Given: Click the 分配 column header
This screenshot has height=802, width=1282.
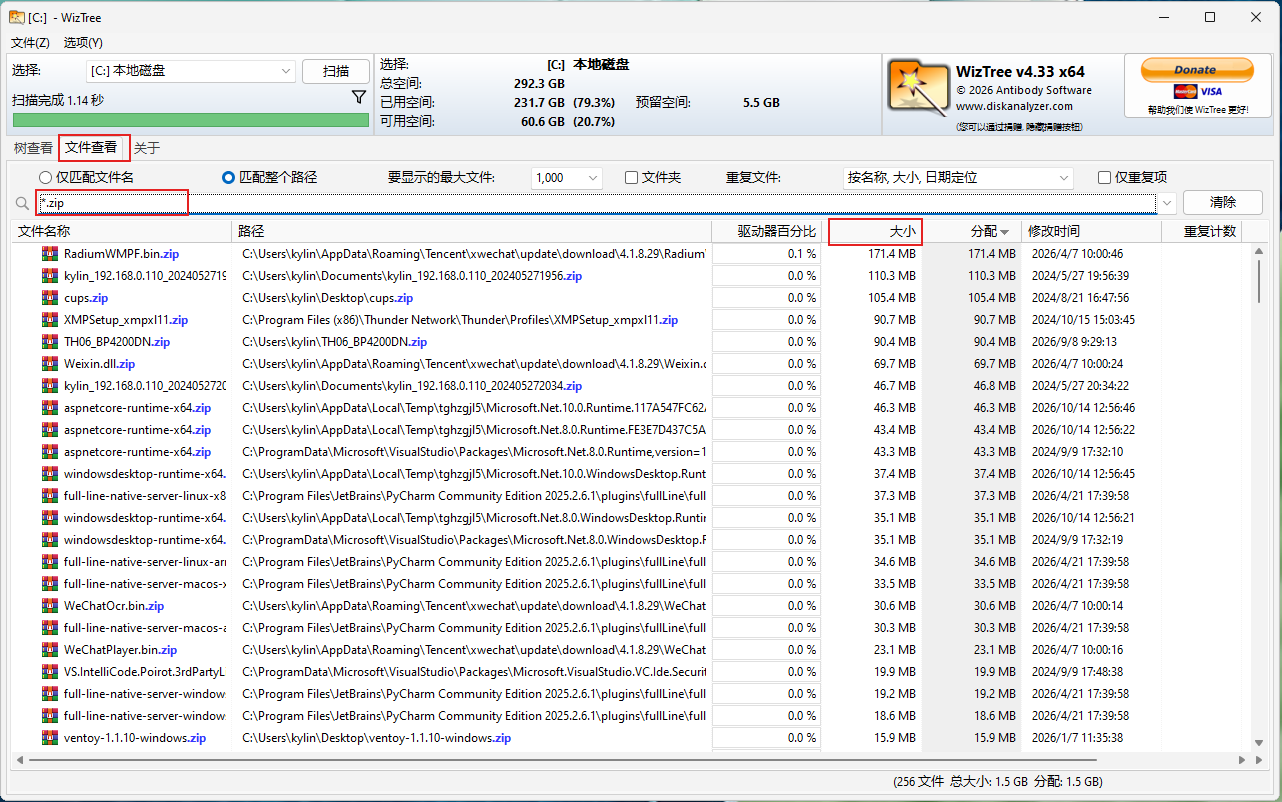Looking at the screenshot, I should coord(972,231).
